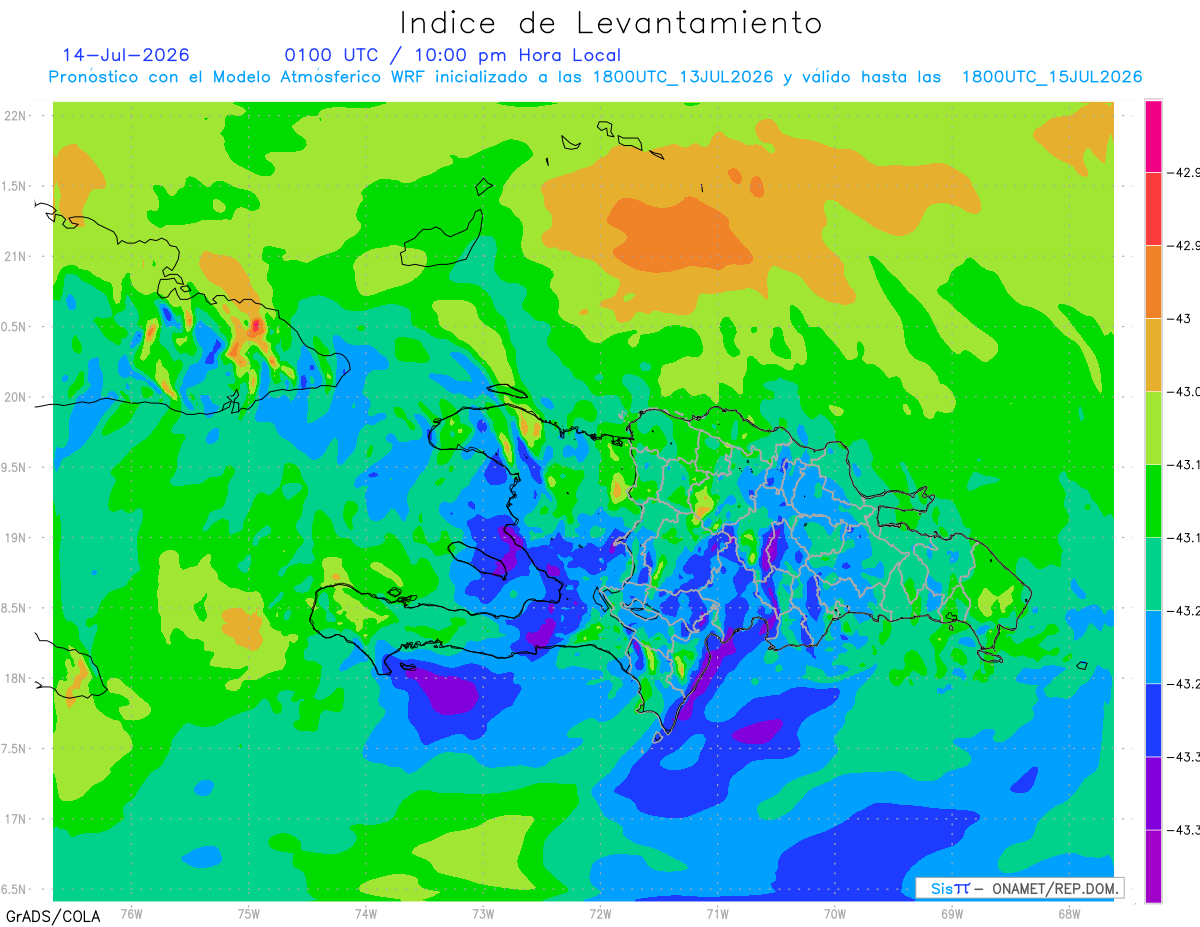Click the '76W' longitude label
The width and height of the screenshot is (1200, 927).
point(131,913)
